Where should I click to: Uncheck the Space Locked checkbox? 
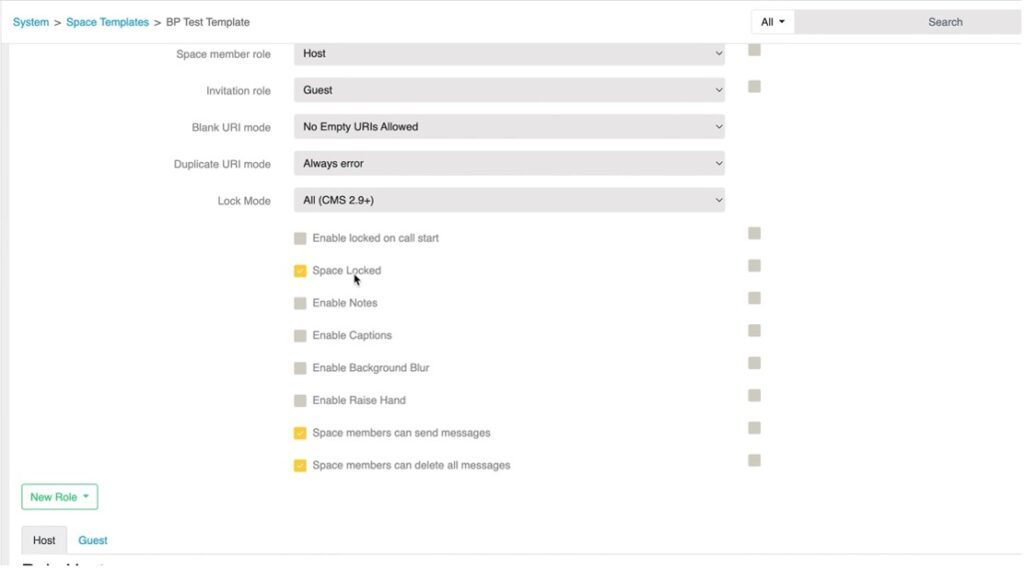click(x=300, y=271)
